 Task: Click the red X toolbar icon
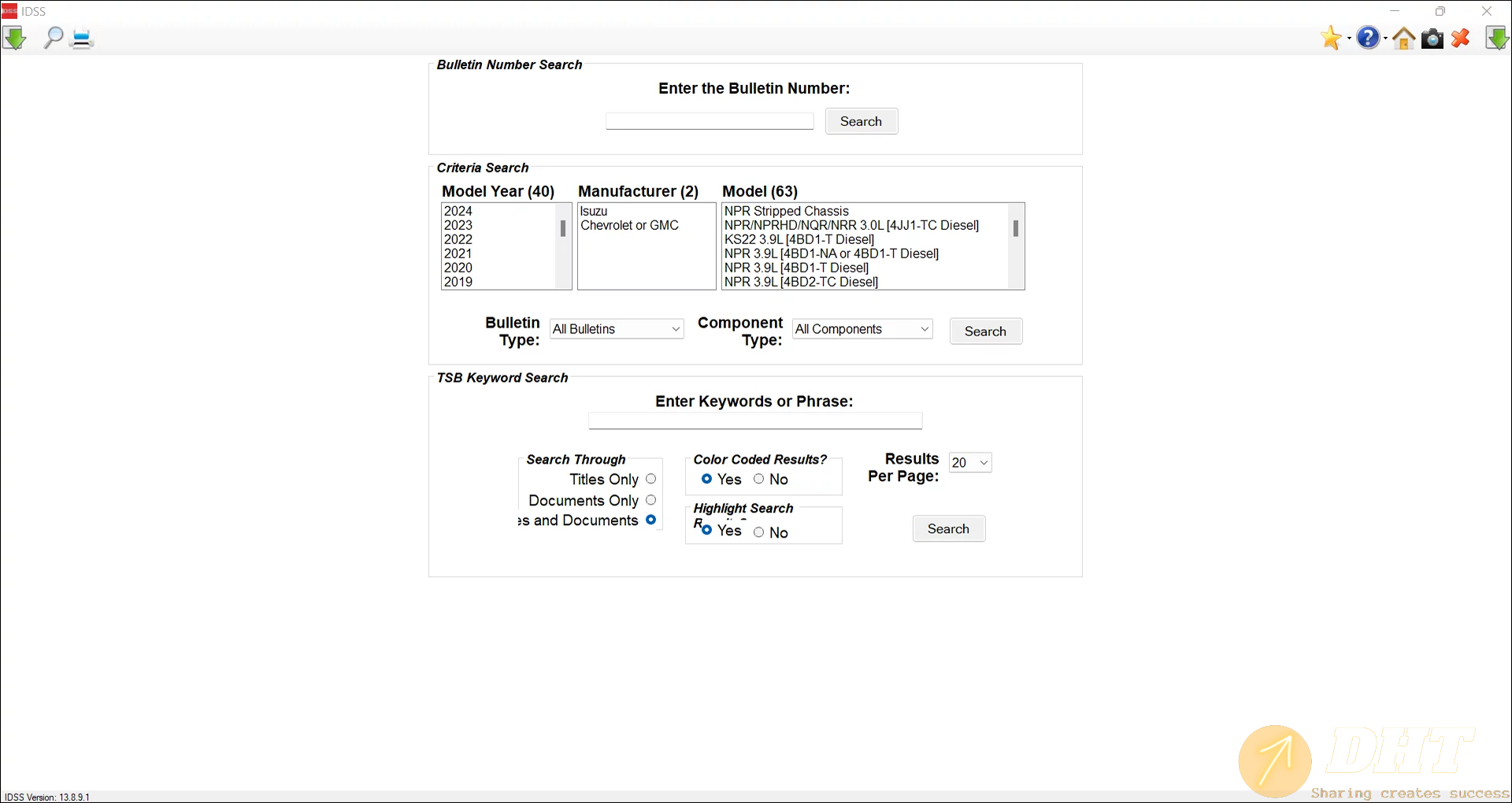(x=1461, y=39)
